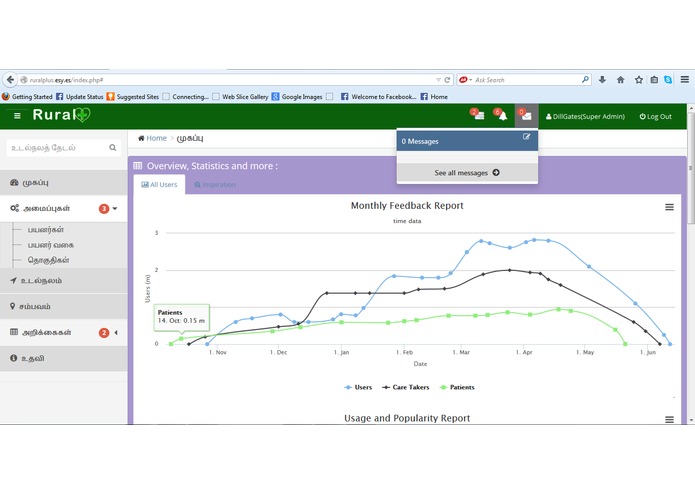Open the சம்பவம் sidebar menu item
This screenshot has width=695, height=494.
coord(63,307)
